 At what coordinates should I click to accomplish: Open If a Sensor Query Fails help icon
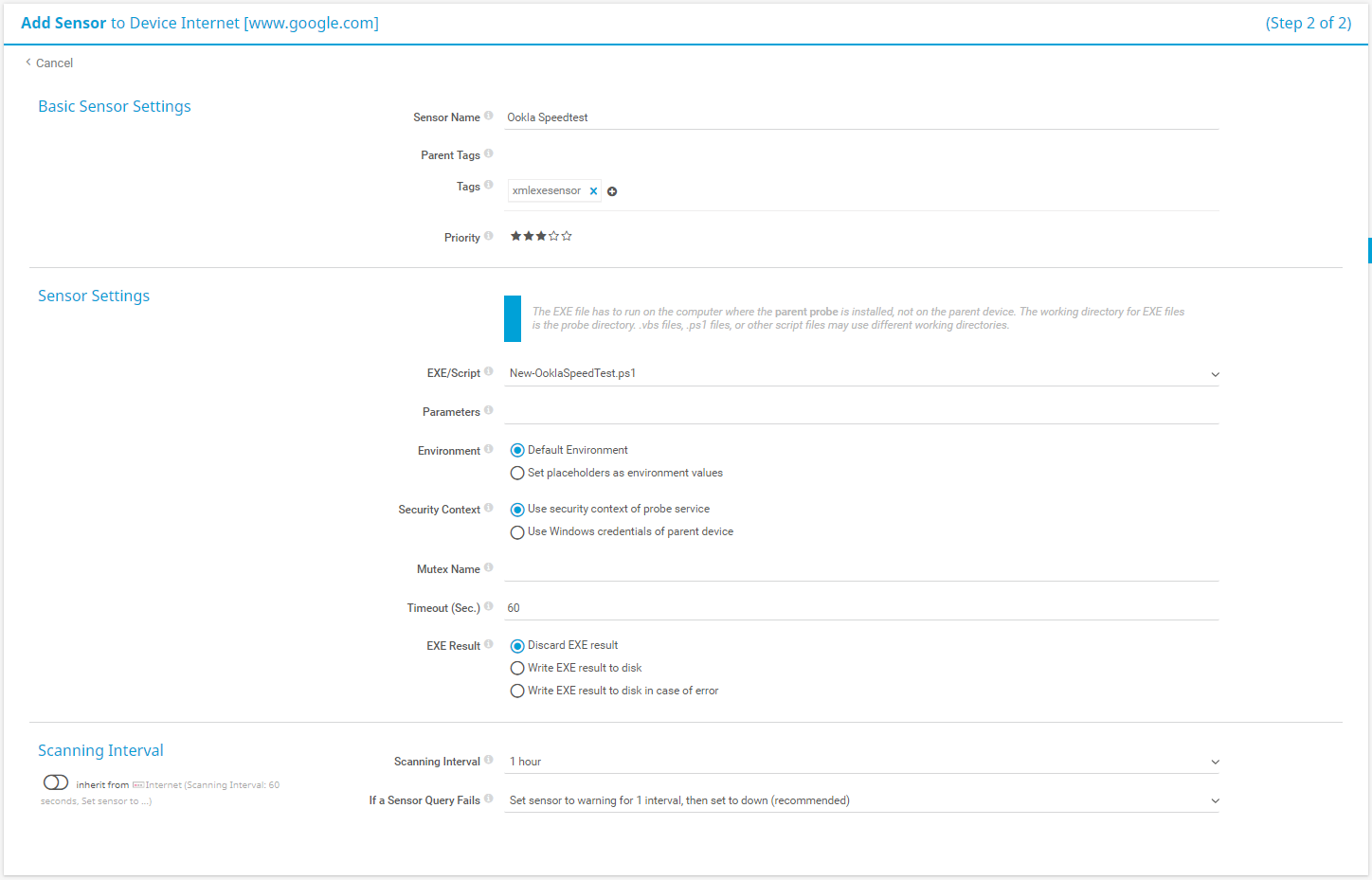coord(489,799)
